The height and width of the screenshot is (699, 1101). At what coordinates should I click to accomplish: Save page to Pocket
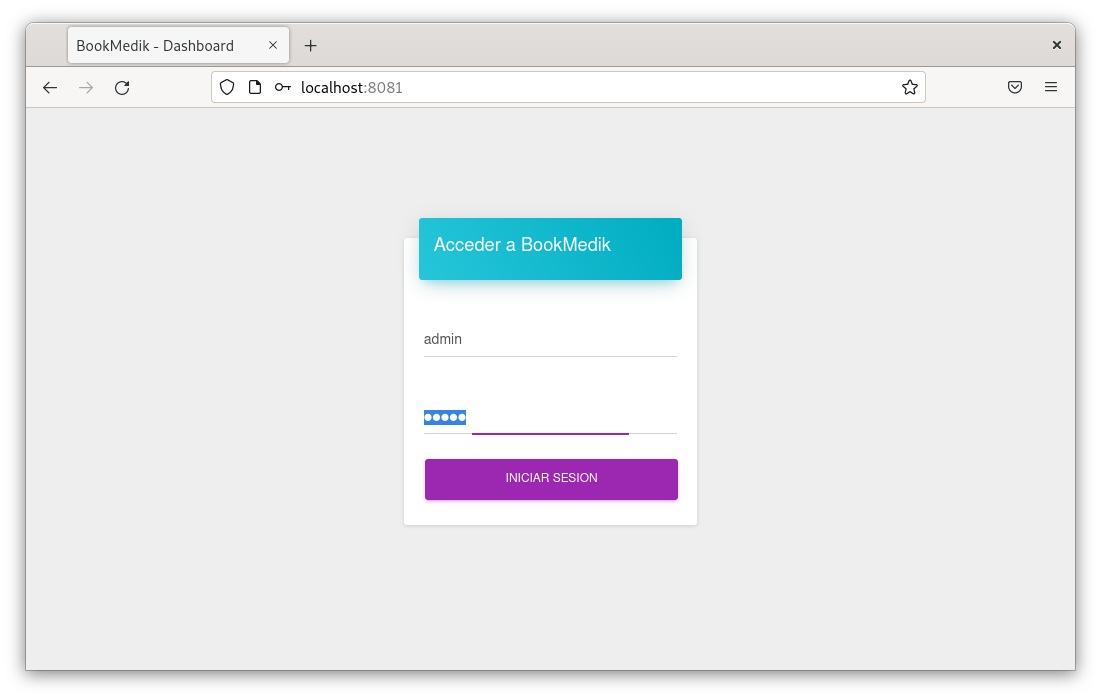coord(1014,87)
